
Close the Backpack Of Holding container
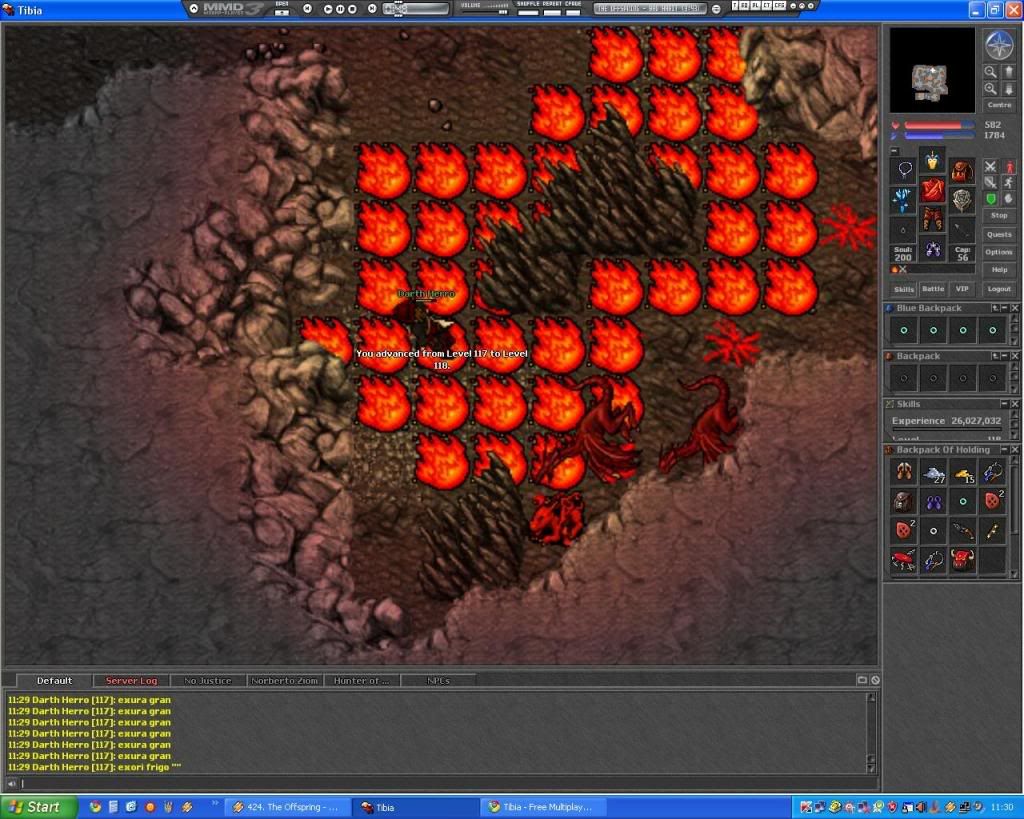[1015, 450]
